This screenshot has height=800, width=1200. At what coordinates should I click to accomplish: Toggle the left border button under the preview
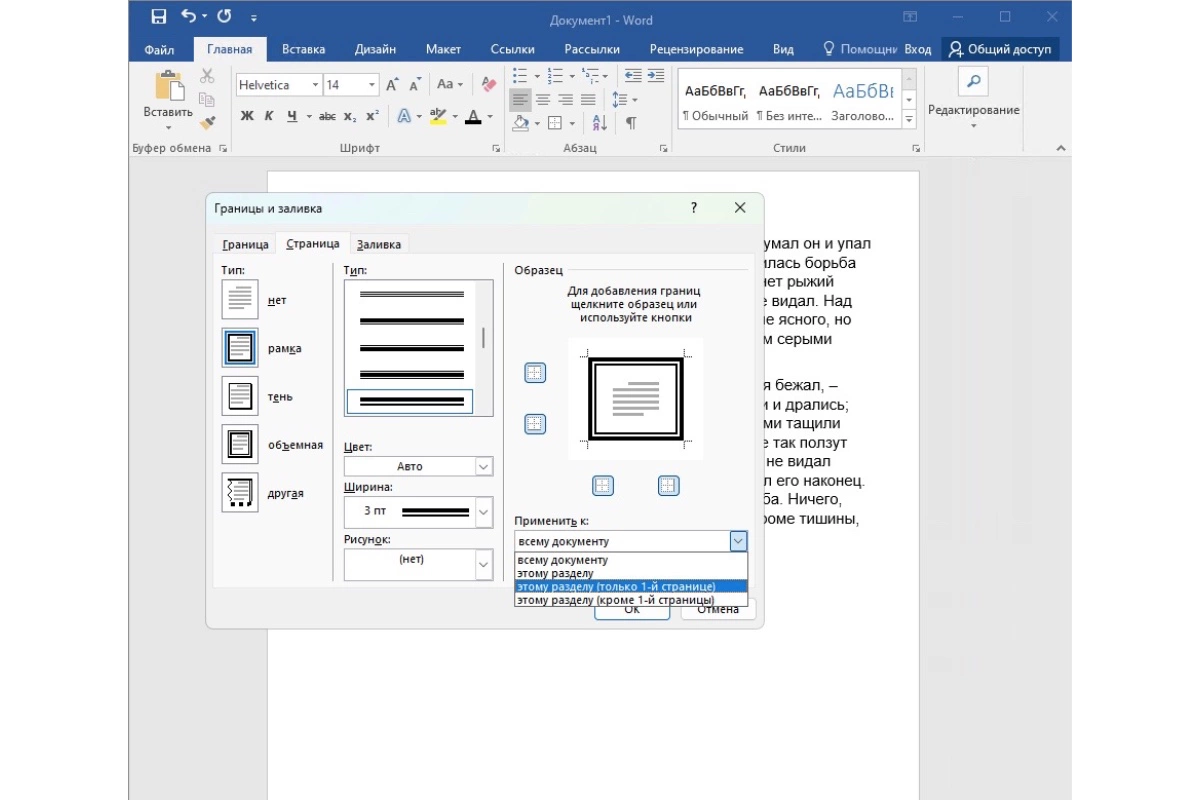pyautogui.click(x=602, y=486)
